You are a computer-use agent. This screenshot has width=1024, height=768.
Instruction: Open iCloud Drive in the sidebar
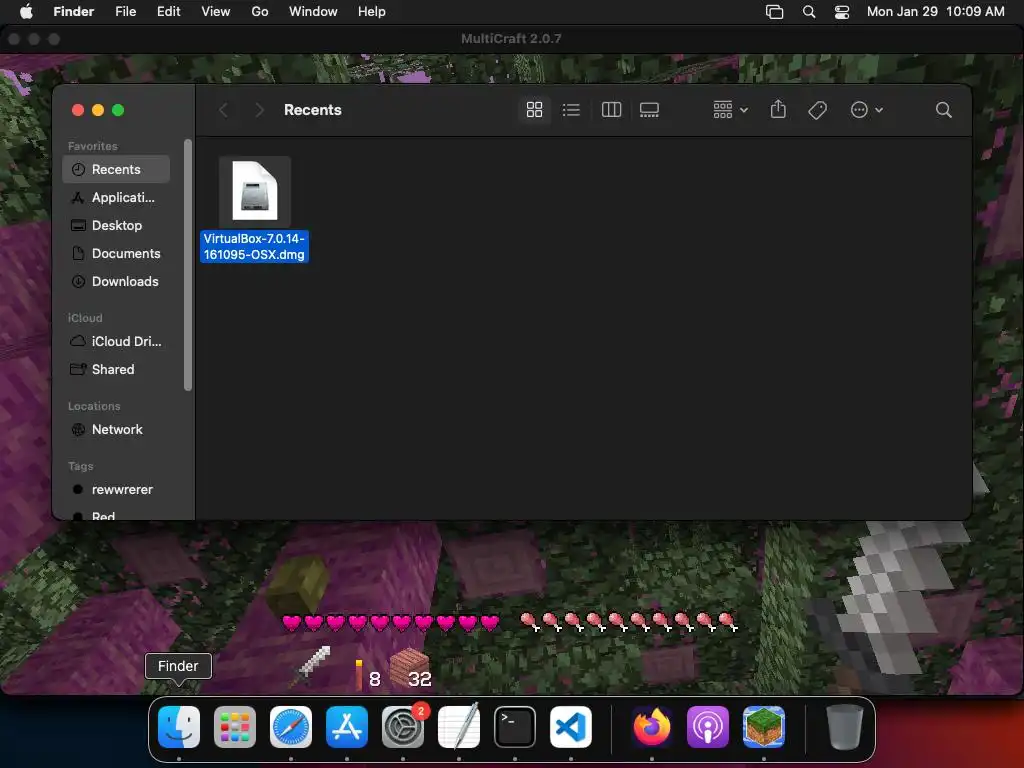click(116, 341)
